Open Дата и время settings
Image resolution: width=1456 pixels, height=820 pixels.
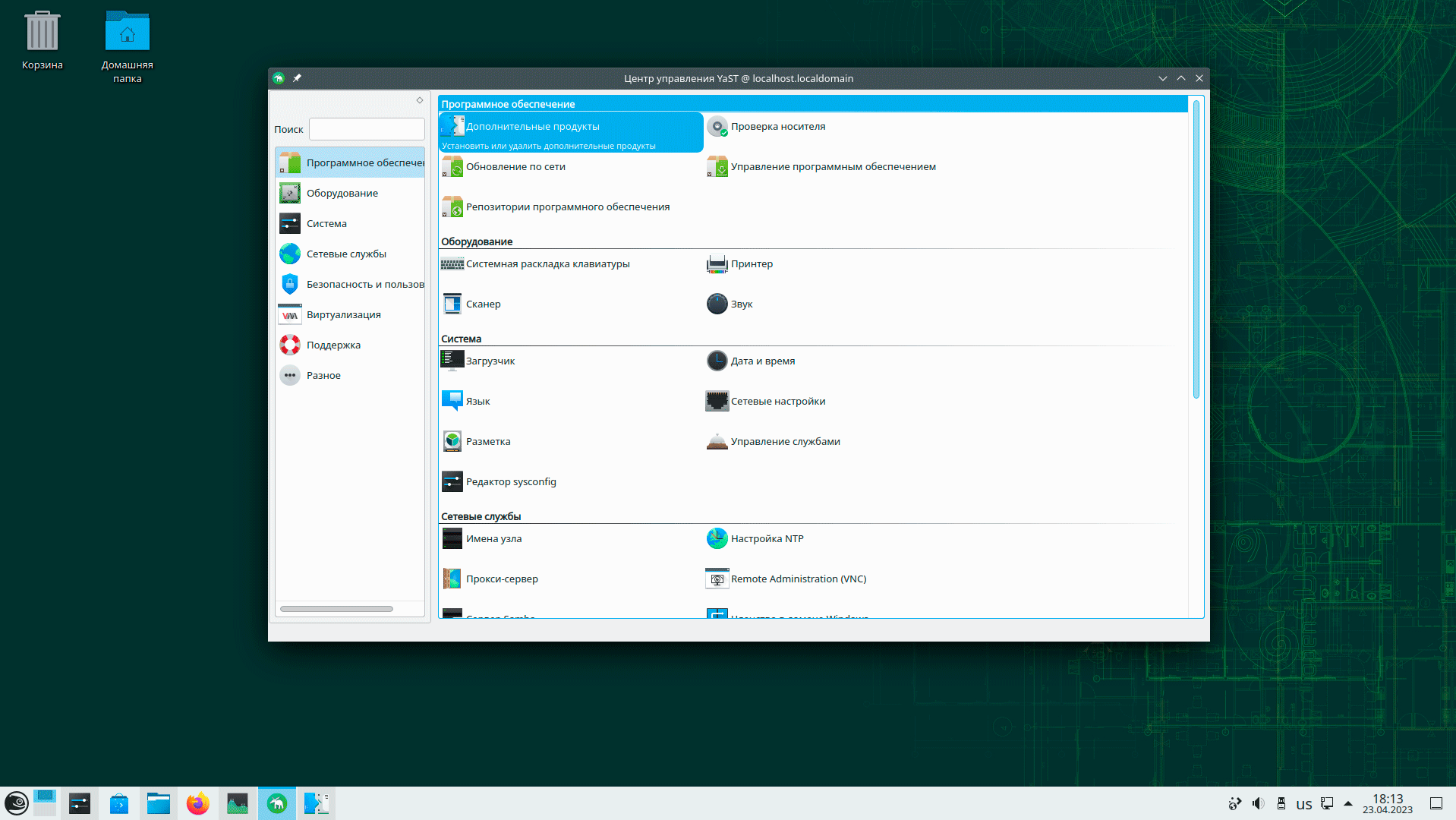(x=762, y=361)
